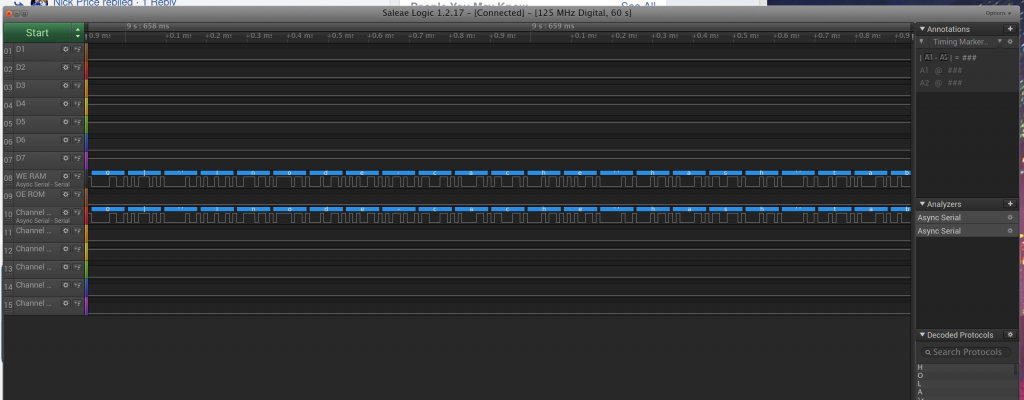Set trigger icon on channel D7

click(x=77, y=159)
